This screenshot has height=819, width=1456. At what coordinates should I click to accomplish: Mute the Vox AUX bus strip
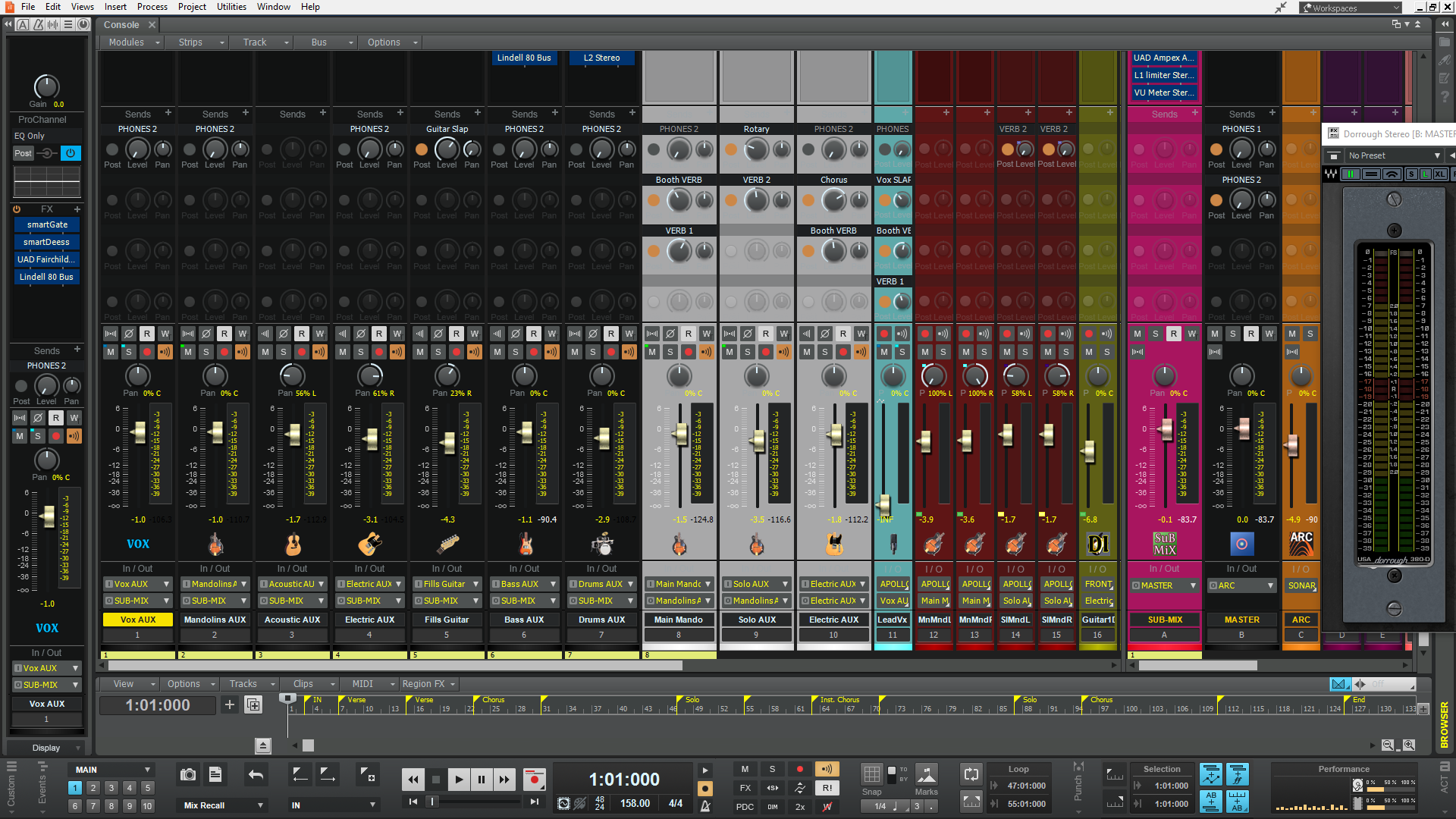[111, 352]
